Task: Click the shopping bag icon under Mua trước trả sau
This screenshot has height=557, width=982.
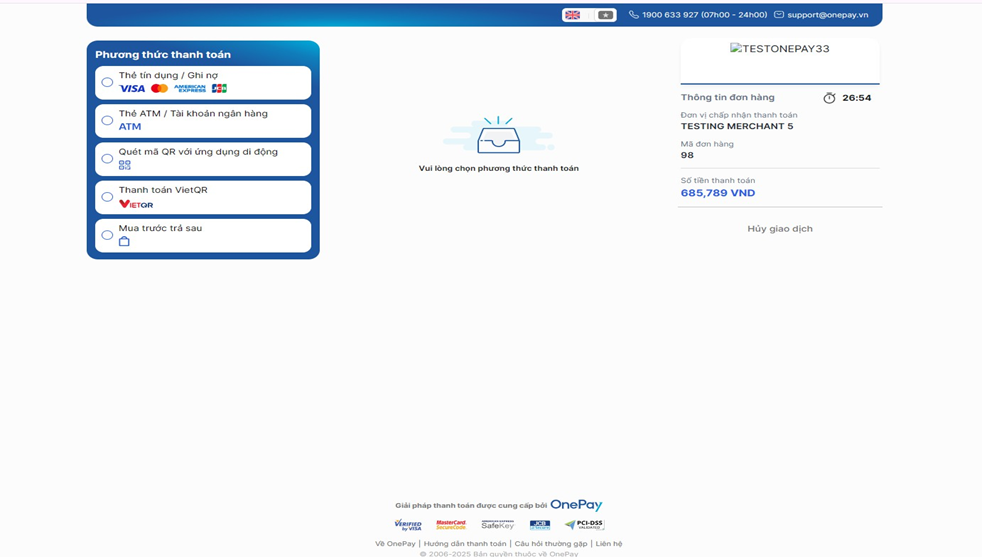Action: tap(125, 241)
